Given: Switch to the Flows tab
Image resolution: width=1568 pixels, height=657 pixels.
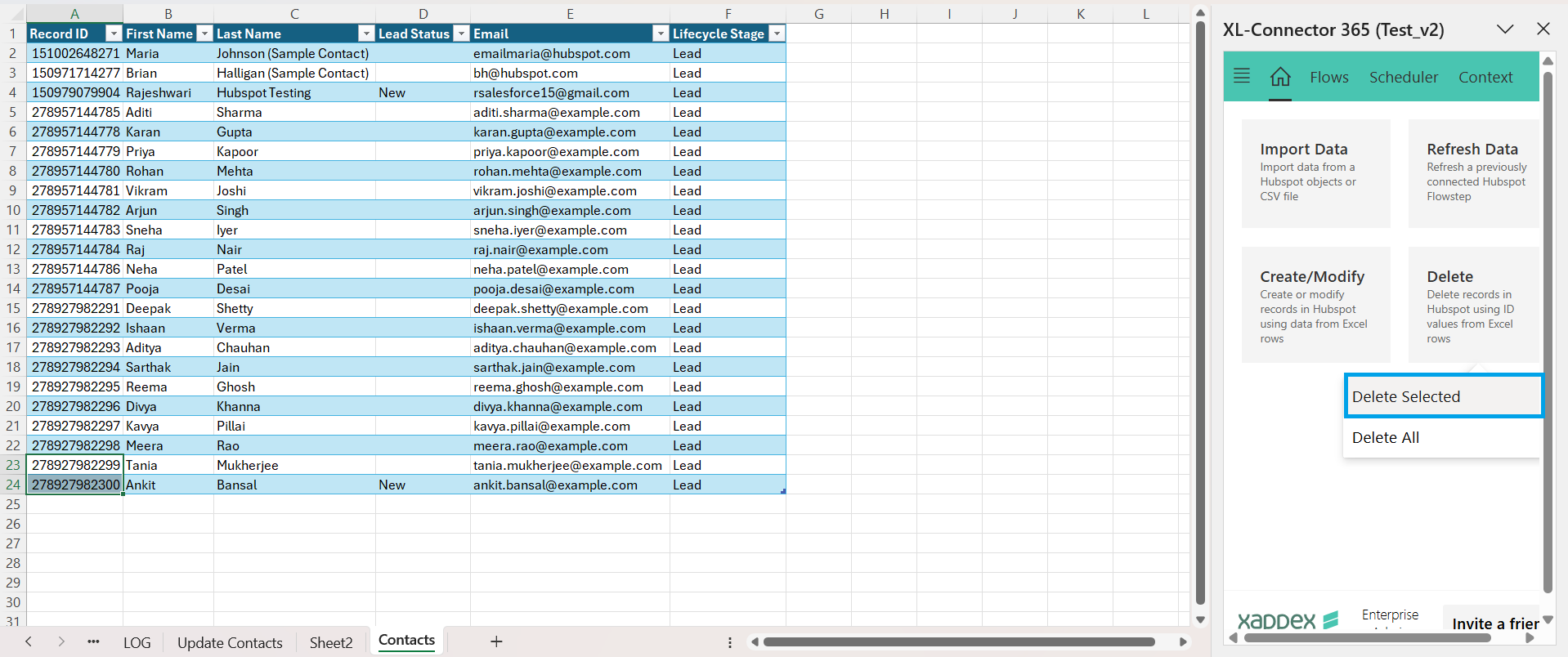Looking at the screenshot, I should click(x=1329, y=77).
